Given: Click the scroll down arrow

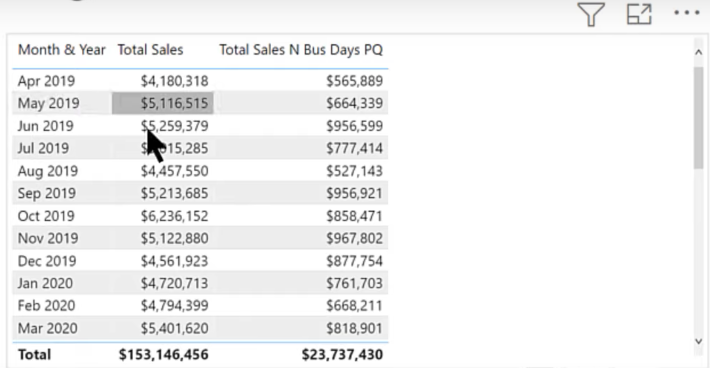Looking at the screenshot, I should 698,341.
